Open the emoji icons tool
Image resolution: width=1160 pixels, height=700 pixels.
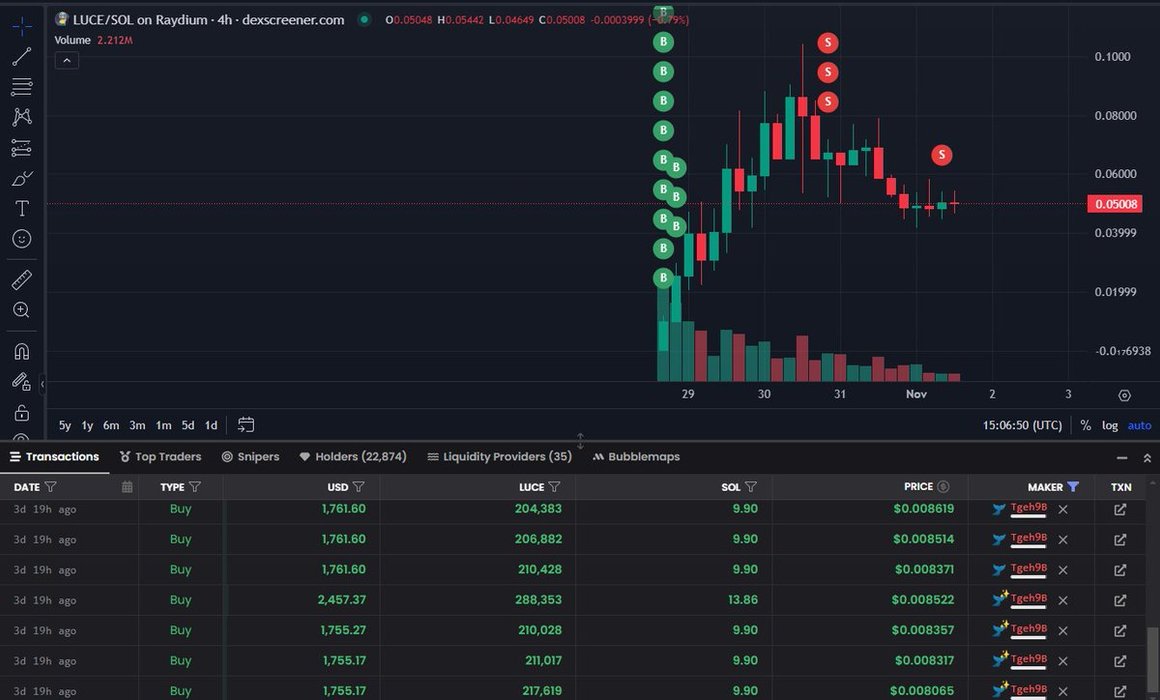[x=21, y=239]
